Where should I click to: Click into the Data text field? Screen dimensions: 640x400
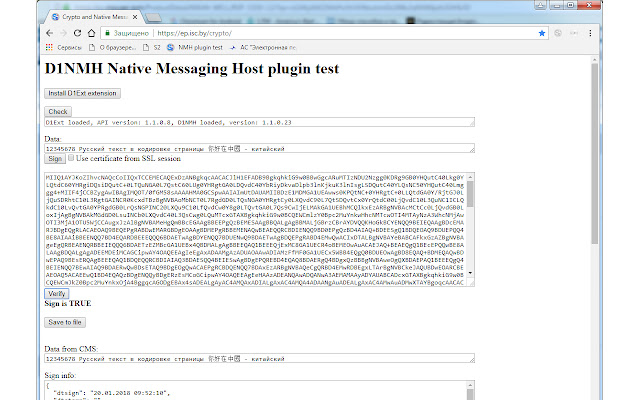pyautogui.click(x=259, y=148)
